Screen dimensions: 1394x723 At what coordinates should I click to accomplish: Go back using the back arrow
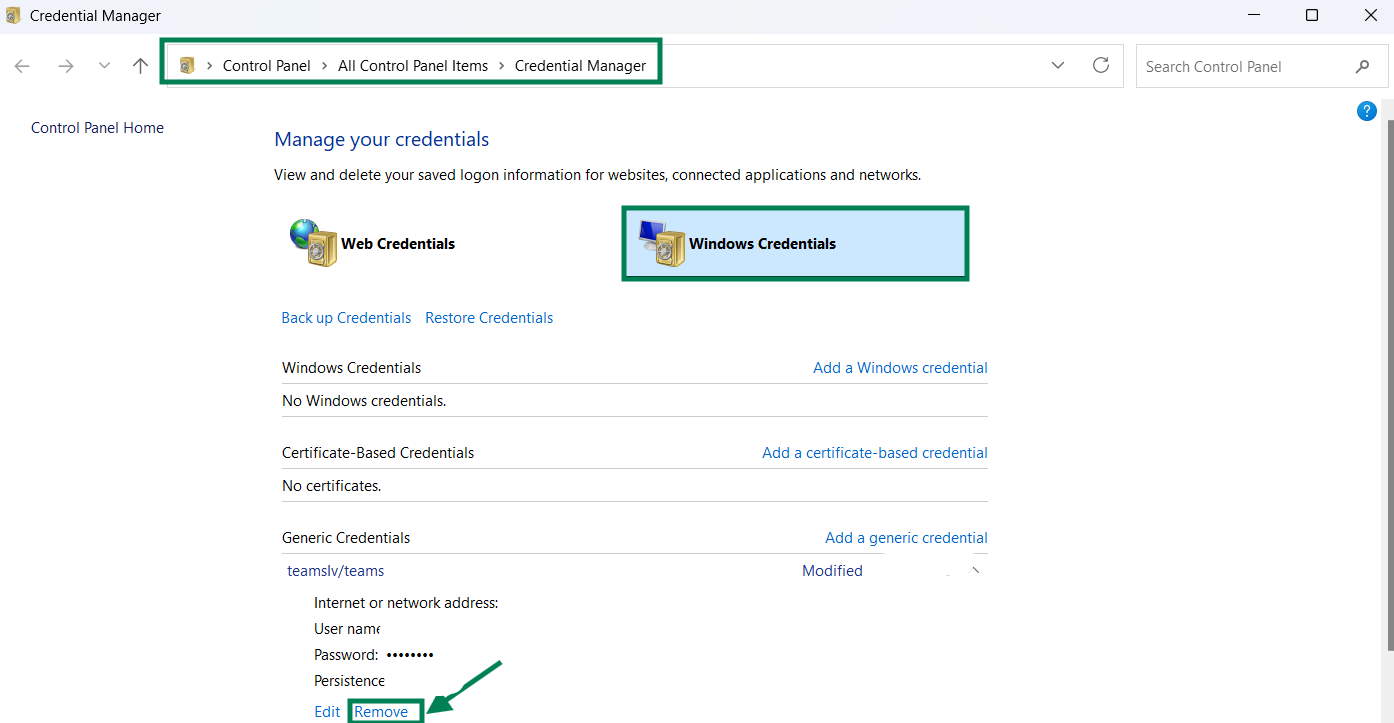click(22, 66)
